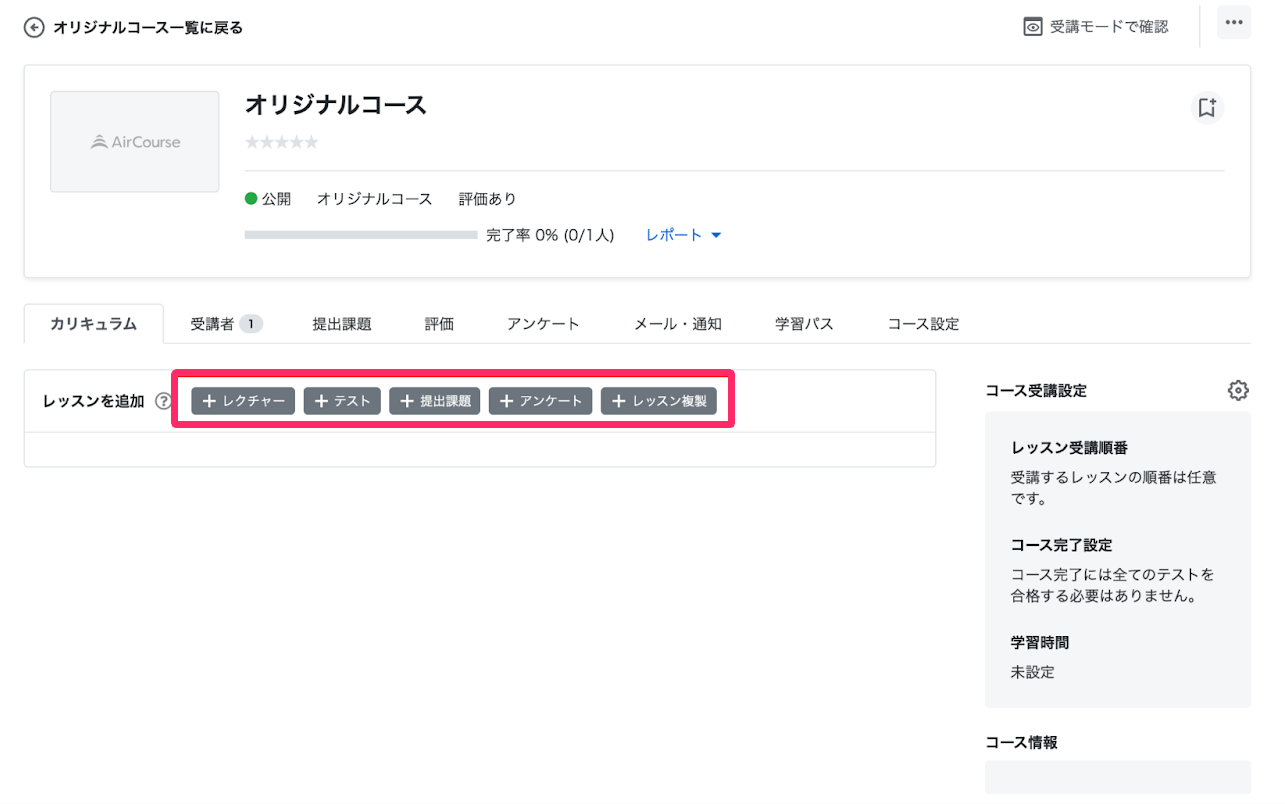
Task: Open the 提出課題 tab
Action: pos(342,324)
